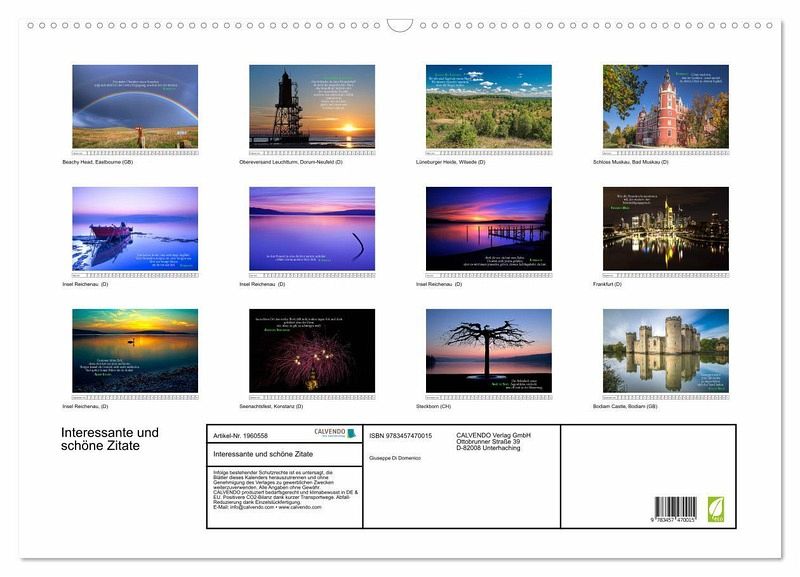Click the caption 'Beachy Head, Eastbourne (GB)'

click(97, 162)
